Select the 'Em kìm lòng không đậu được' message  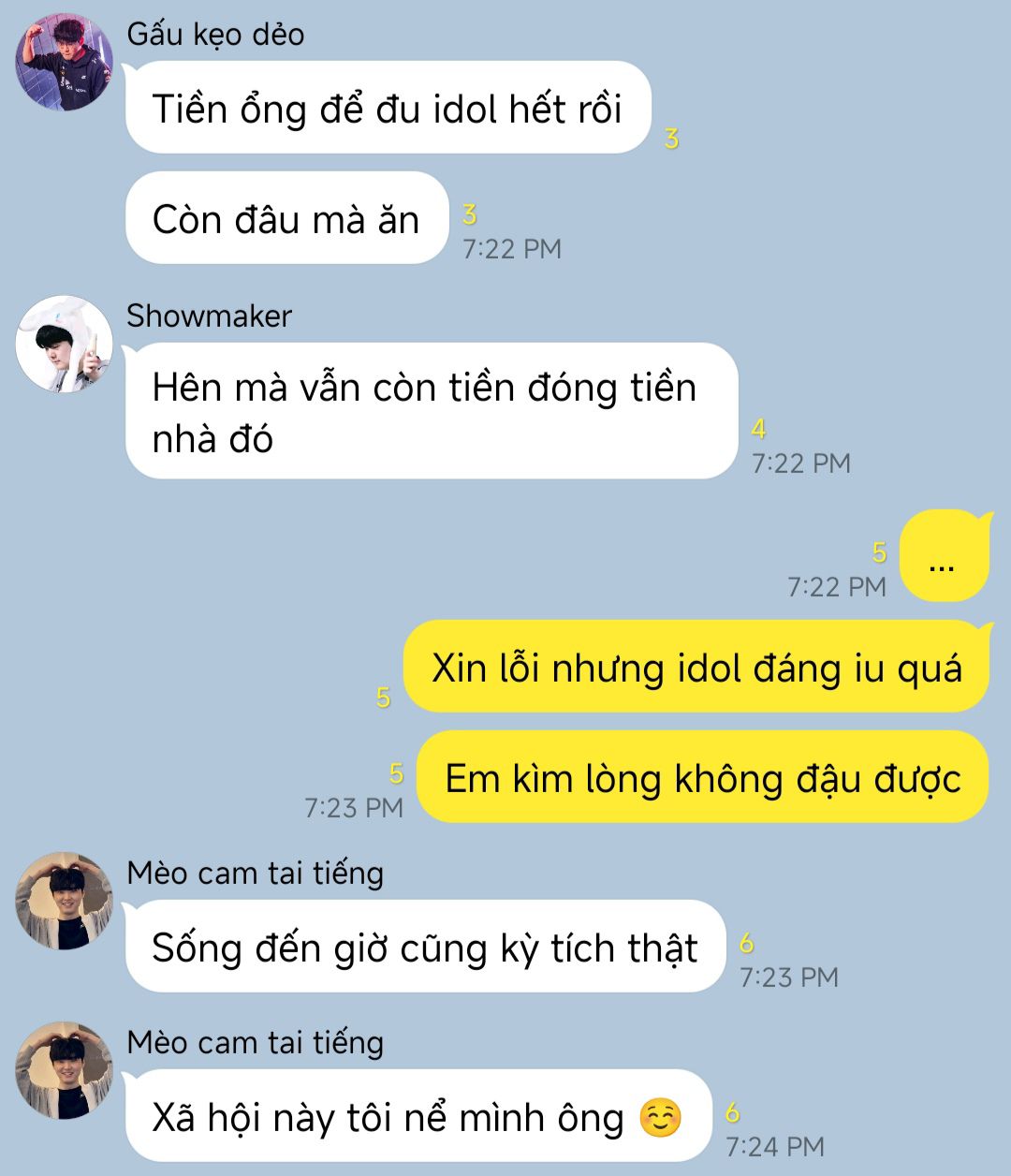pyautogui.click(x=702, y=777)
